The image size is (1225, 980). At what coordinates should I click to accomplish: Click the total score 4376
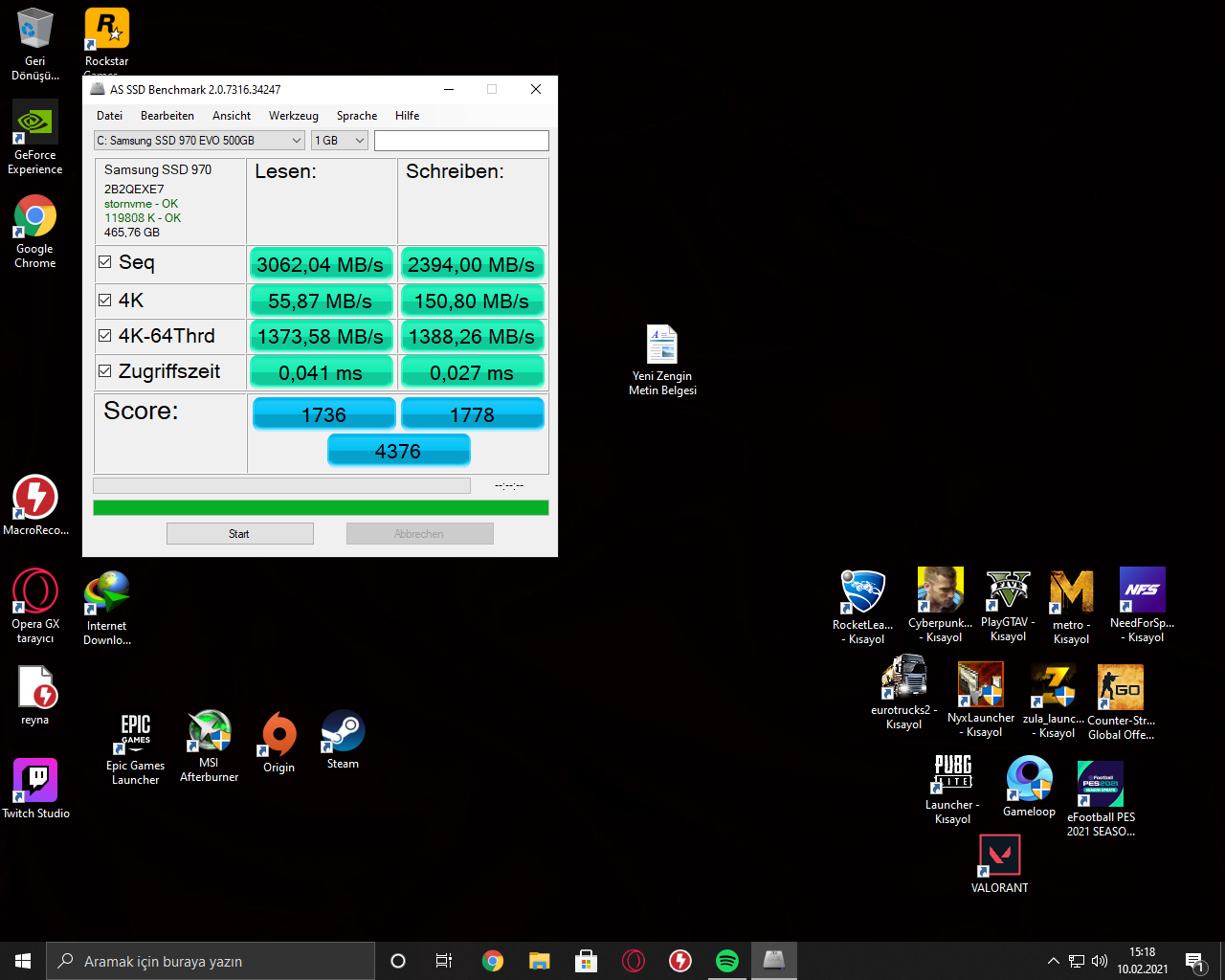398,451
